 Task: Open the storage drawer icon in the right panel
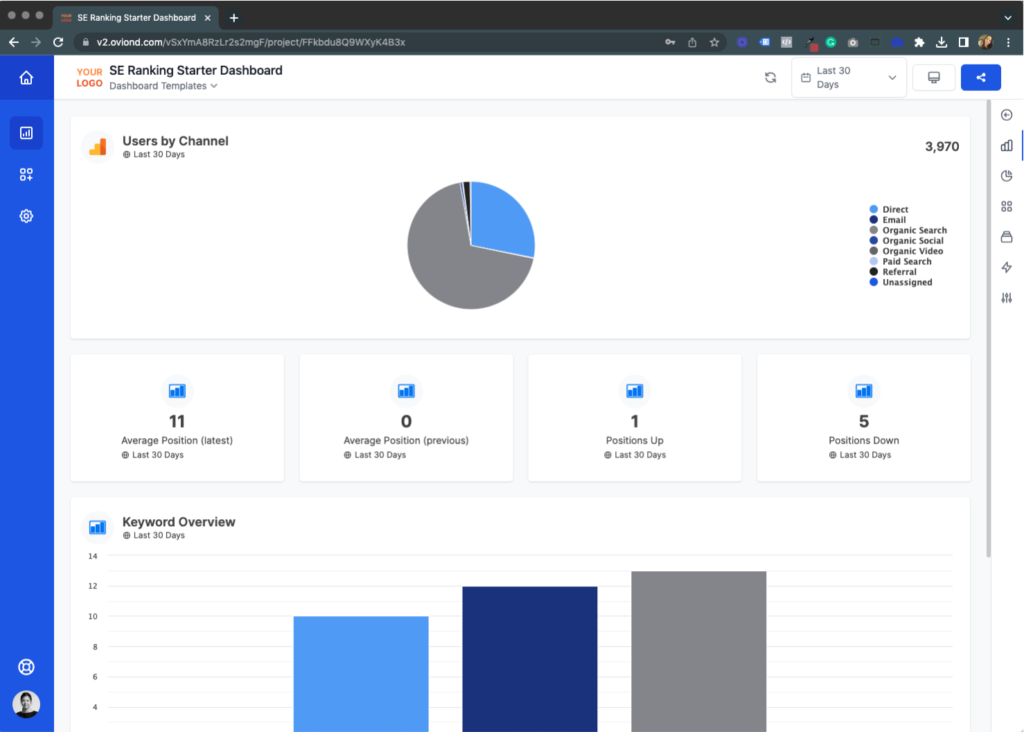pyautogui.click(x=1006, y=236)
